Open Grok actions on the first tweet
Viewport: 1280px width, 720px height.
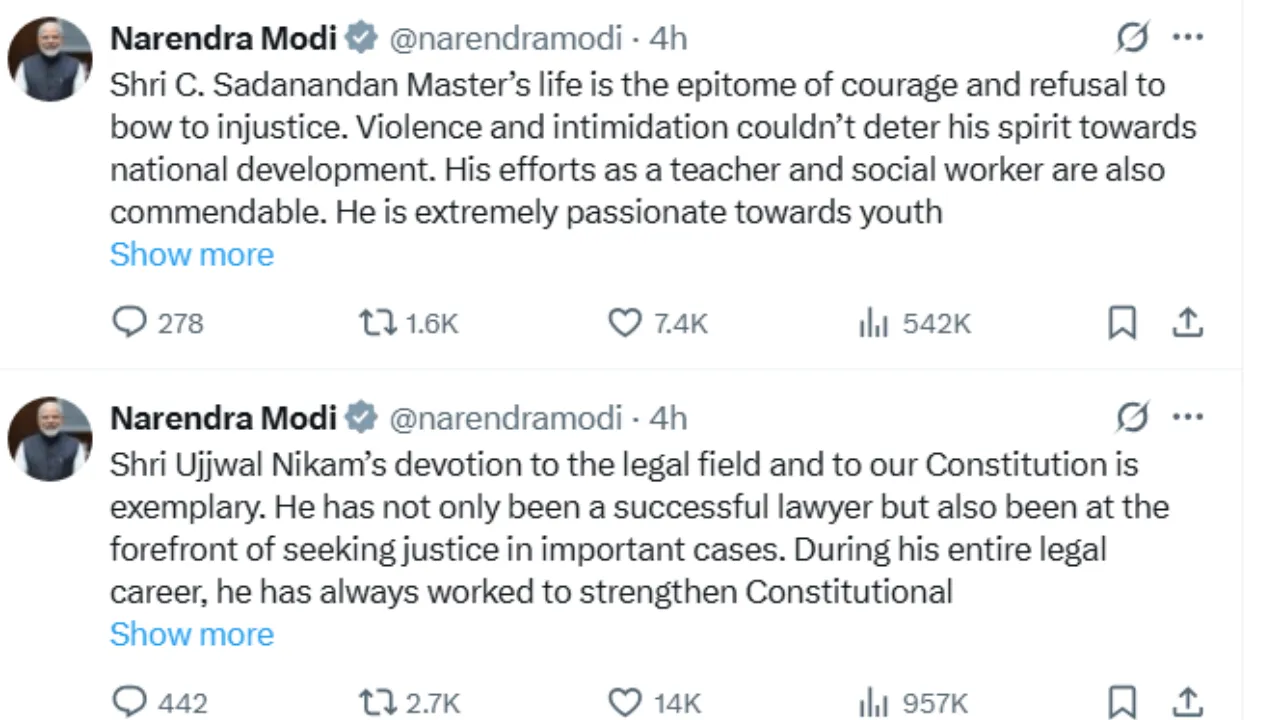coord(1133,37)
